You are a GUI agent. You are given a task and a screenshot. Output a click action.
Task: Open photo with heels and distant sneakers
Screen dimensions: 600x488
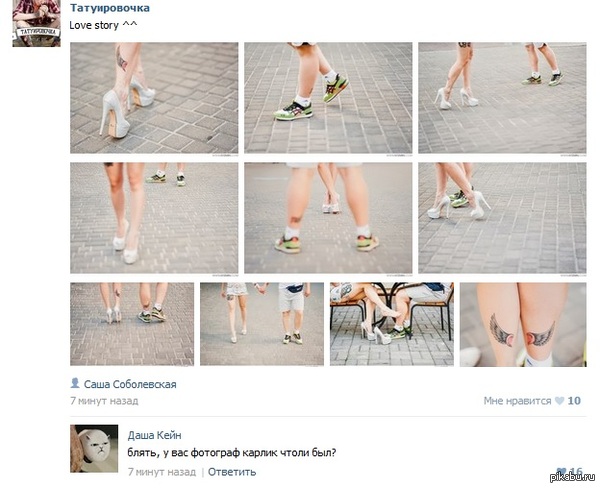[502, 98]
